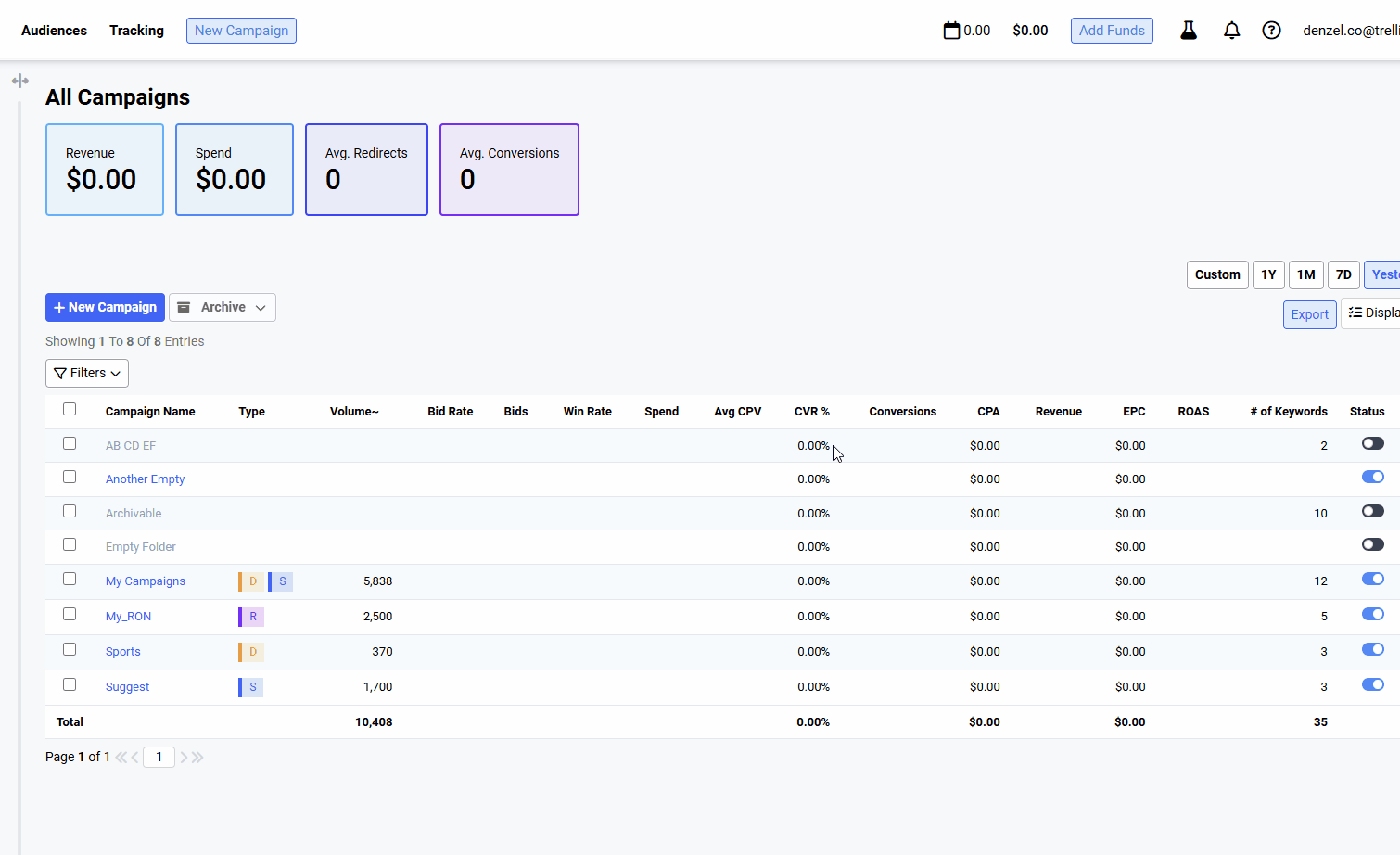Click the calendar icon in header
Viewport: 1400px width, 855px height.
951,31
